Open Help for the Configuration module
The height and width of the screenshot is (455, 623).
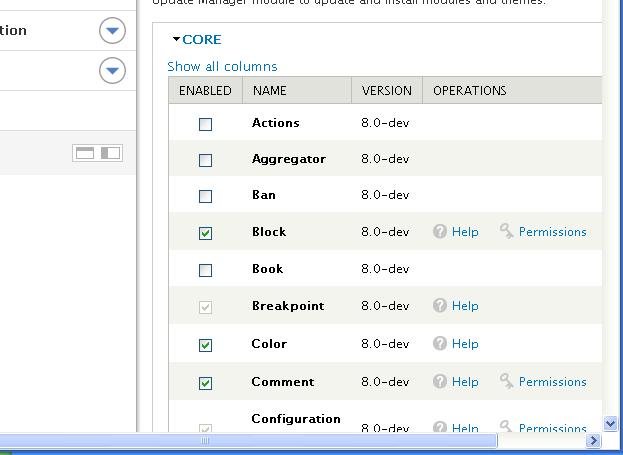point(465,428)
